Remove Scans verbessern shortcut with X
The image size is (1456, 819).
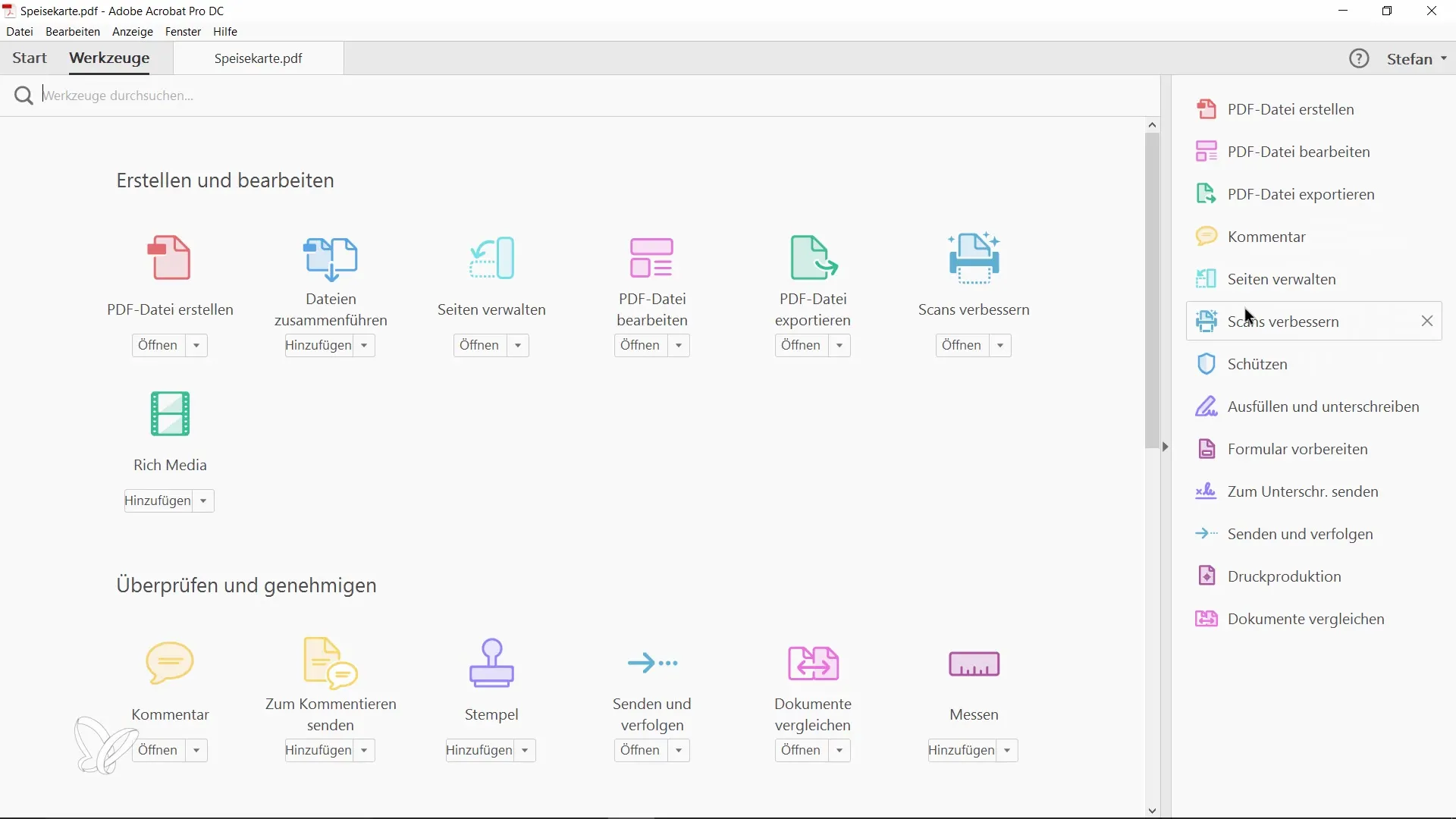[1427, 321]
